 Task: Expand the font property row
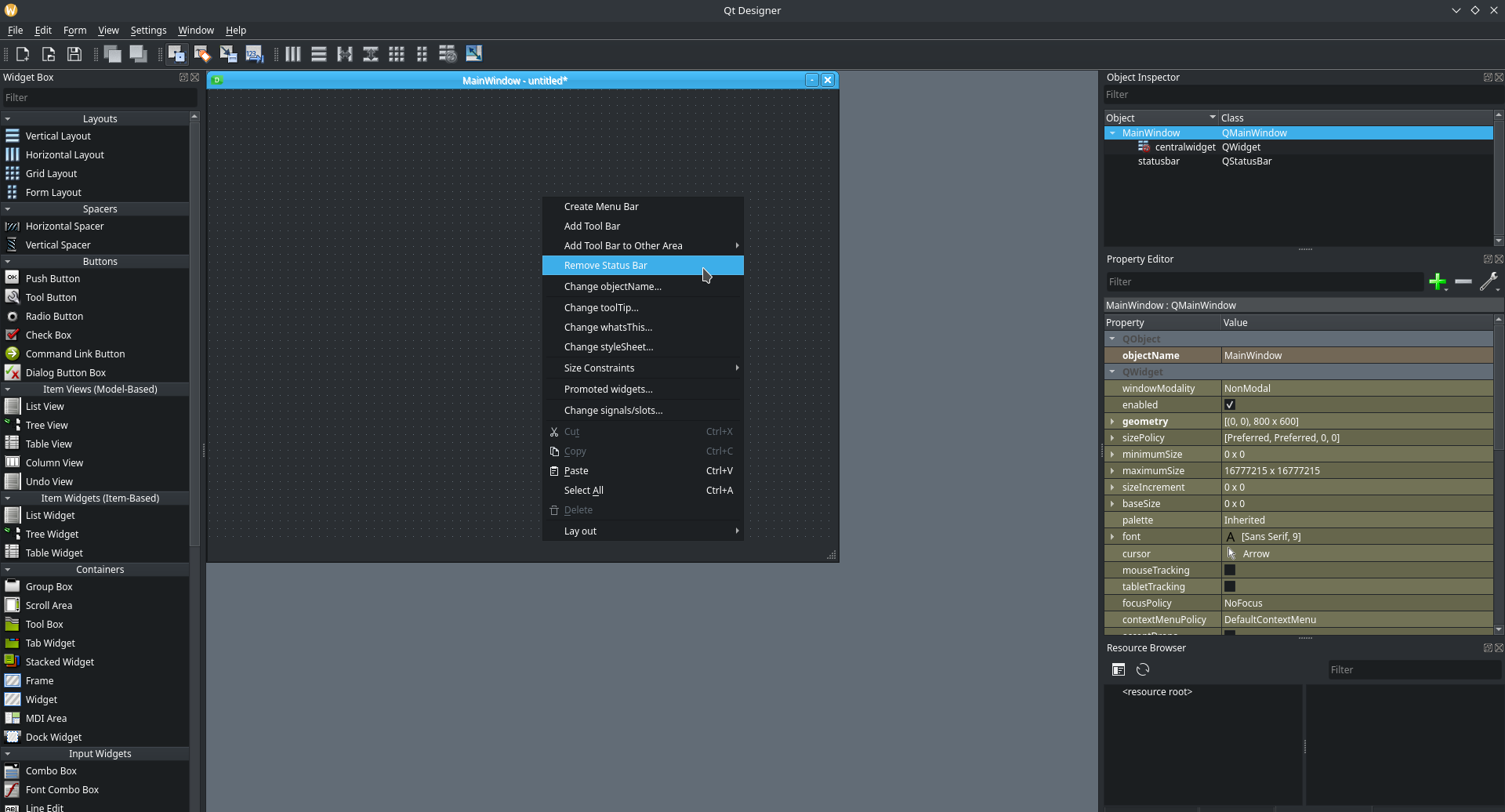(x=1112, y=537)
